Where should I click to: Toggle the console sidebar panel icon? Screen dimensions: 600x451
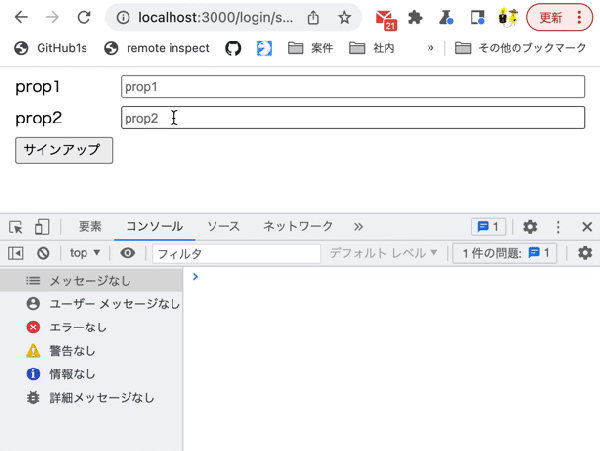(x=16, y=253)
